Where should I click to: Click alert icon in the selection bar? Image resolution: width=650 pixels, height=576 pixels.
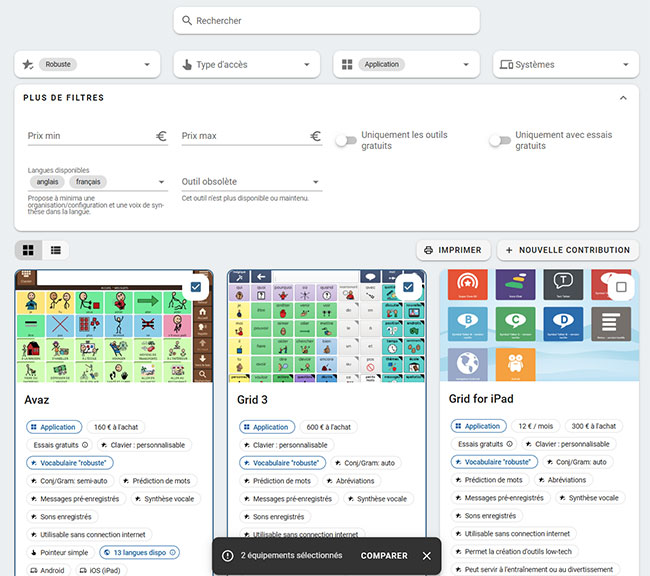pyautogui.click(x=228, y=556)
